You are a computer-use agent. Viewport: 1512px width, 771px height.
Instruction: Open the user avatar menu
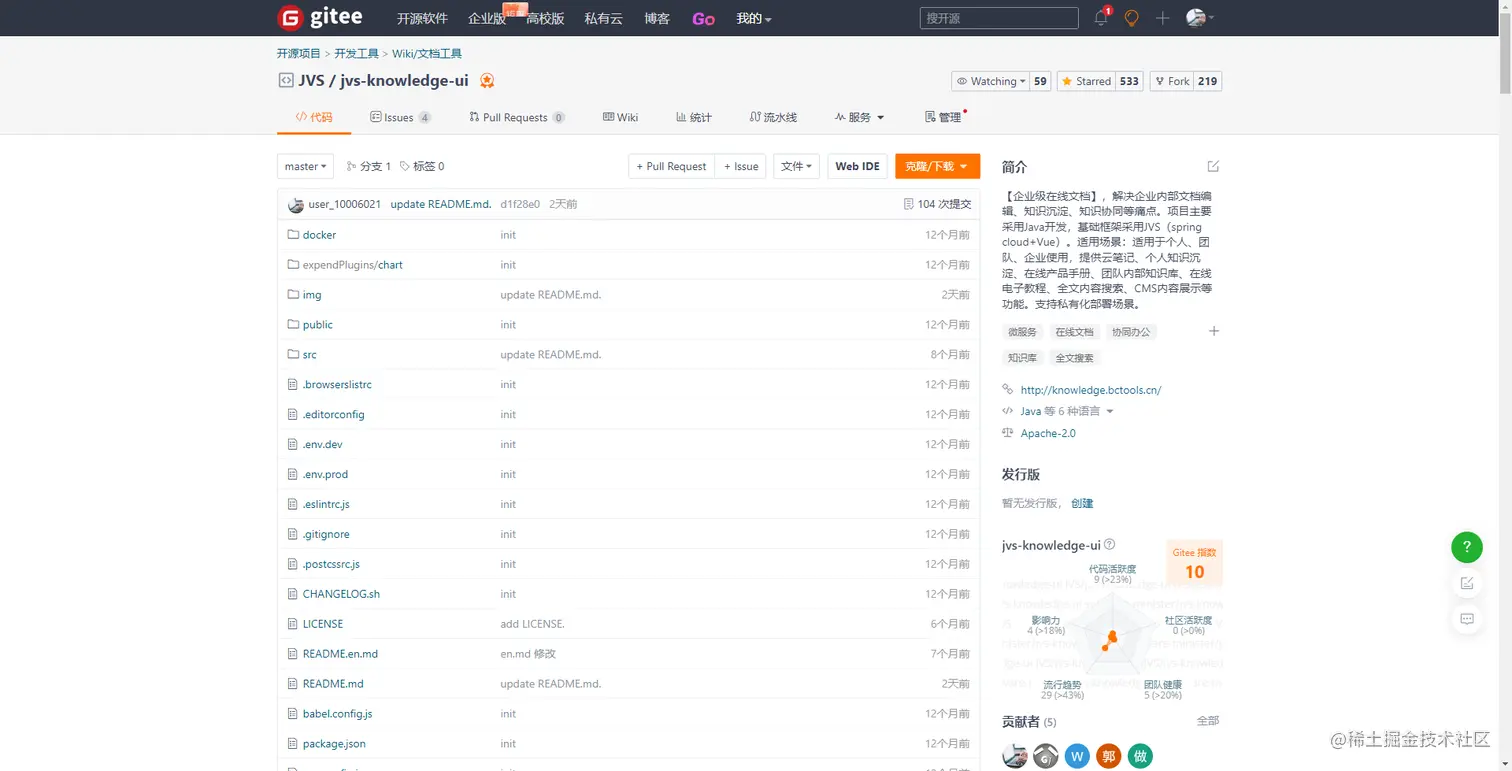(x=1199, y=18)
